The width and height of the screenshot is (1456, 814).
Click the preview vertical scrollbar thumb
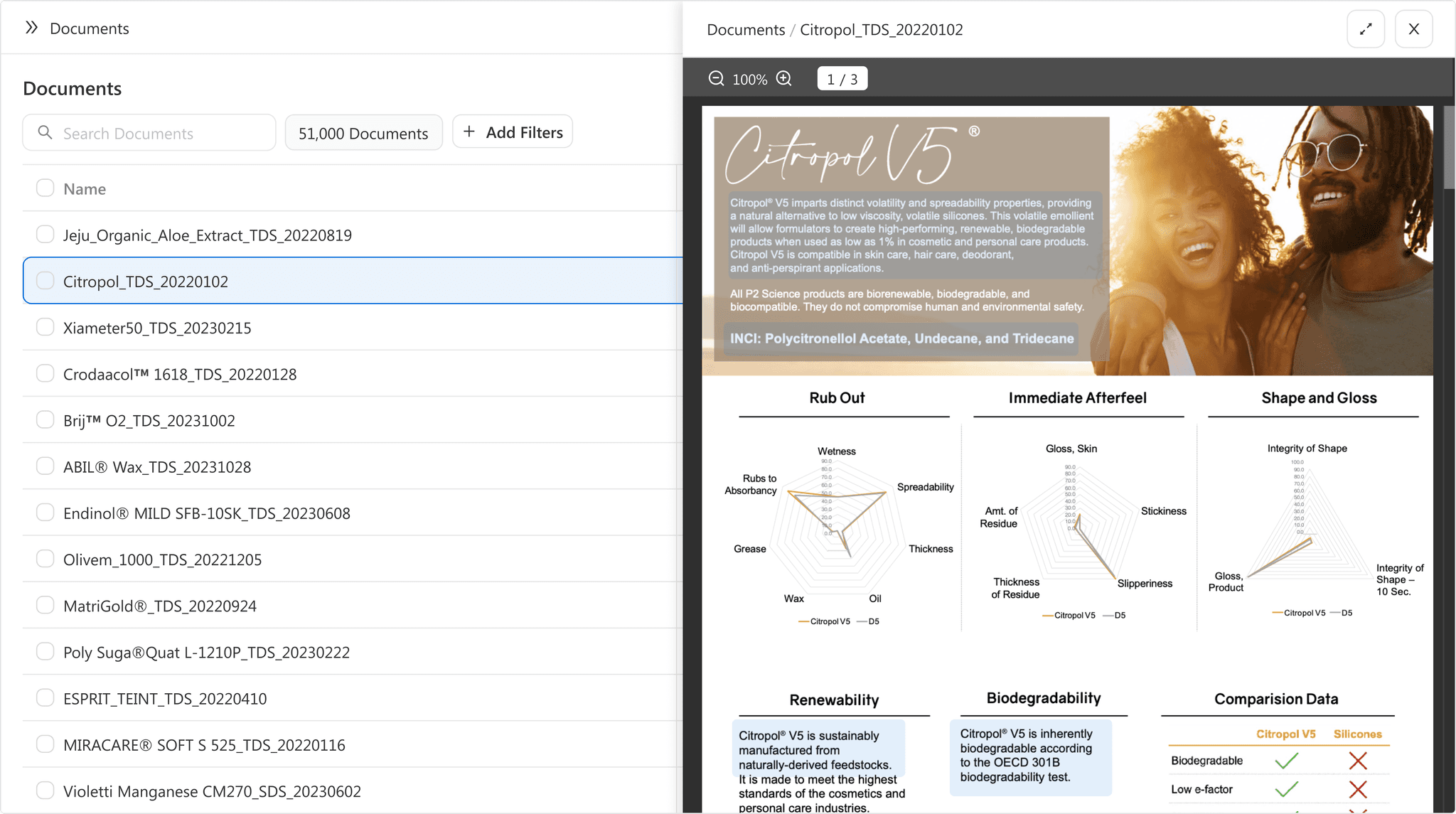(x=1449, y=148)
